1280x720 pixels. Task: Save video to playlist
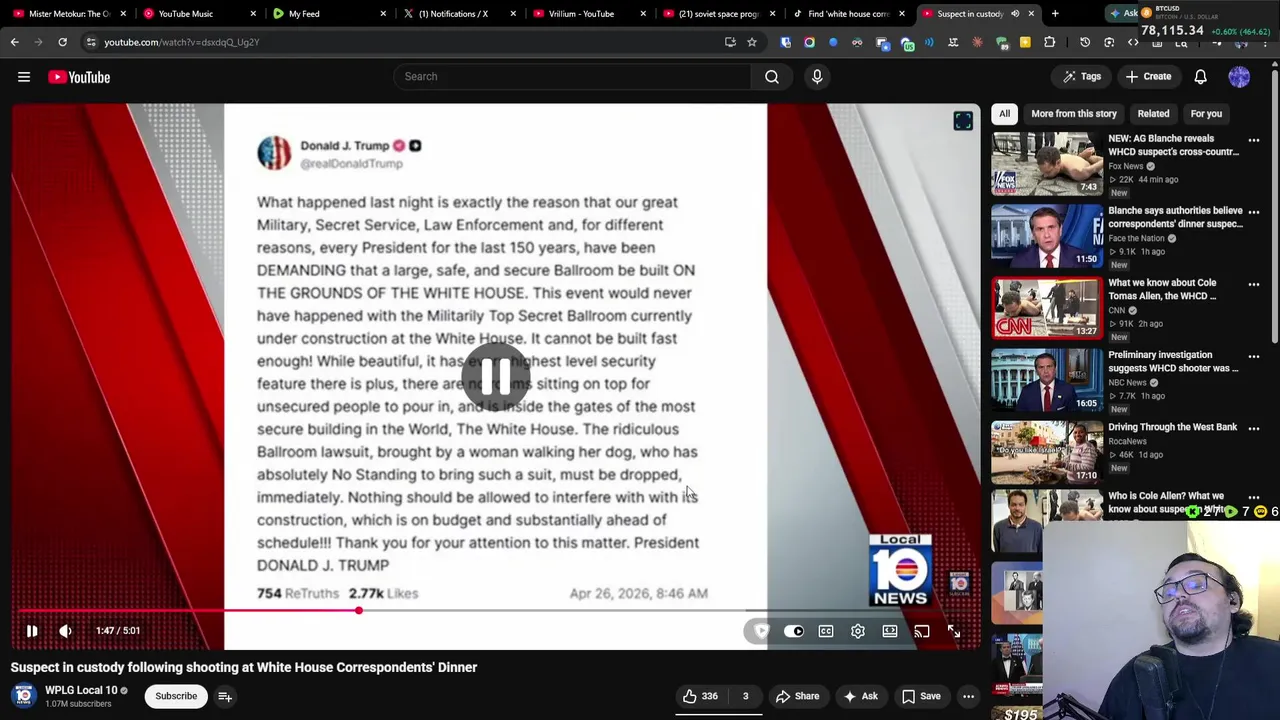click(921, 696)
